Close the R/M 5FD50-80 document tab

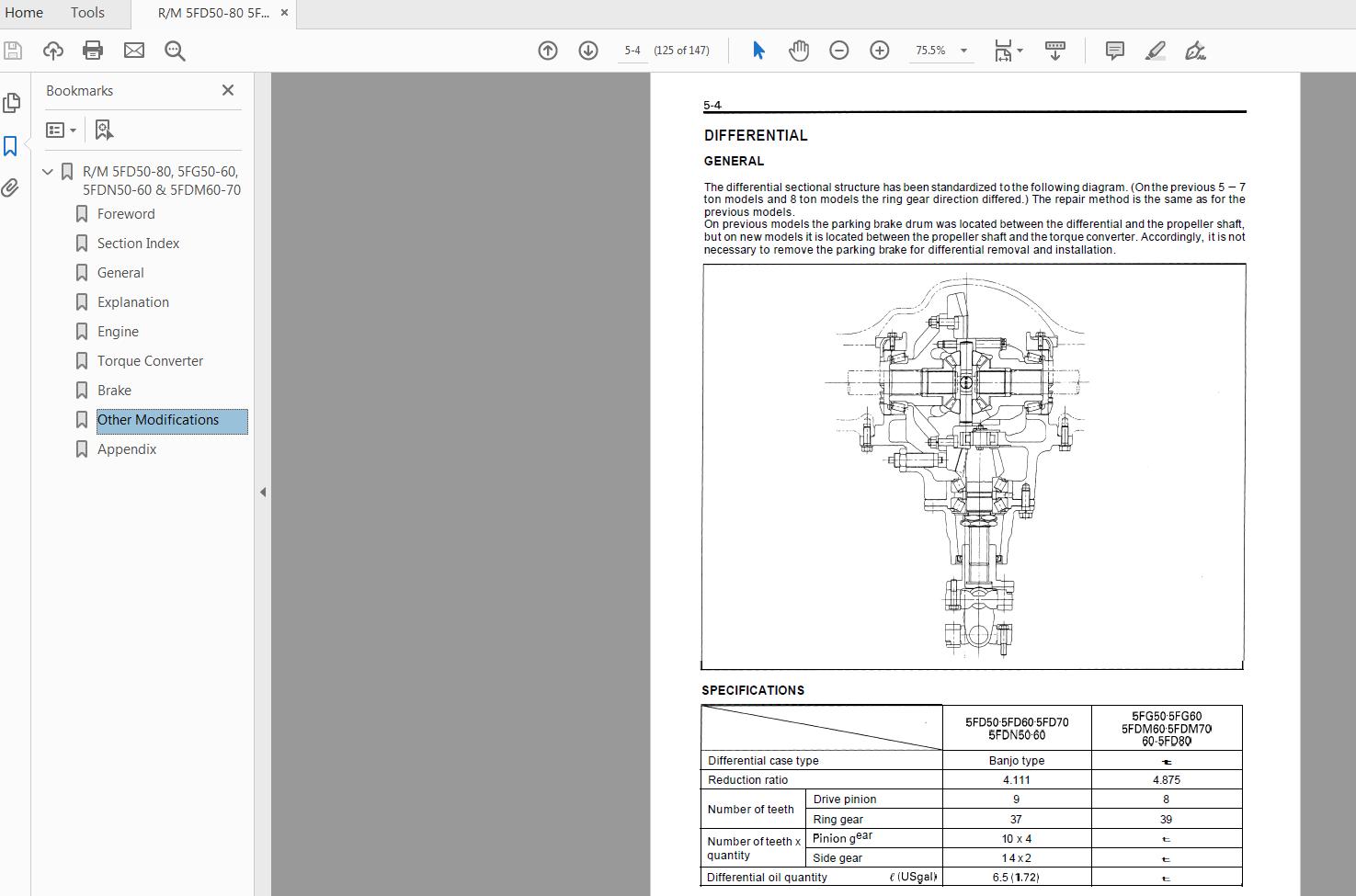point(284,13)
